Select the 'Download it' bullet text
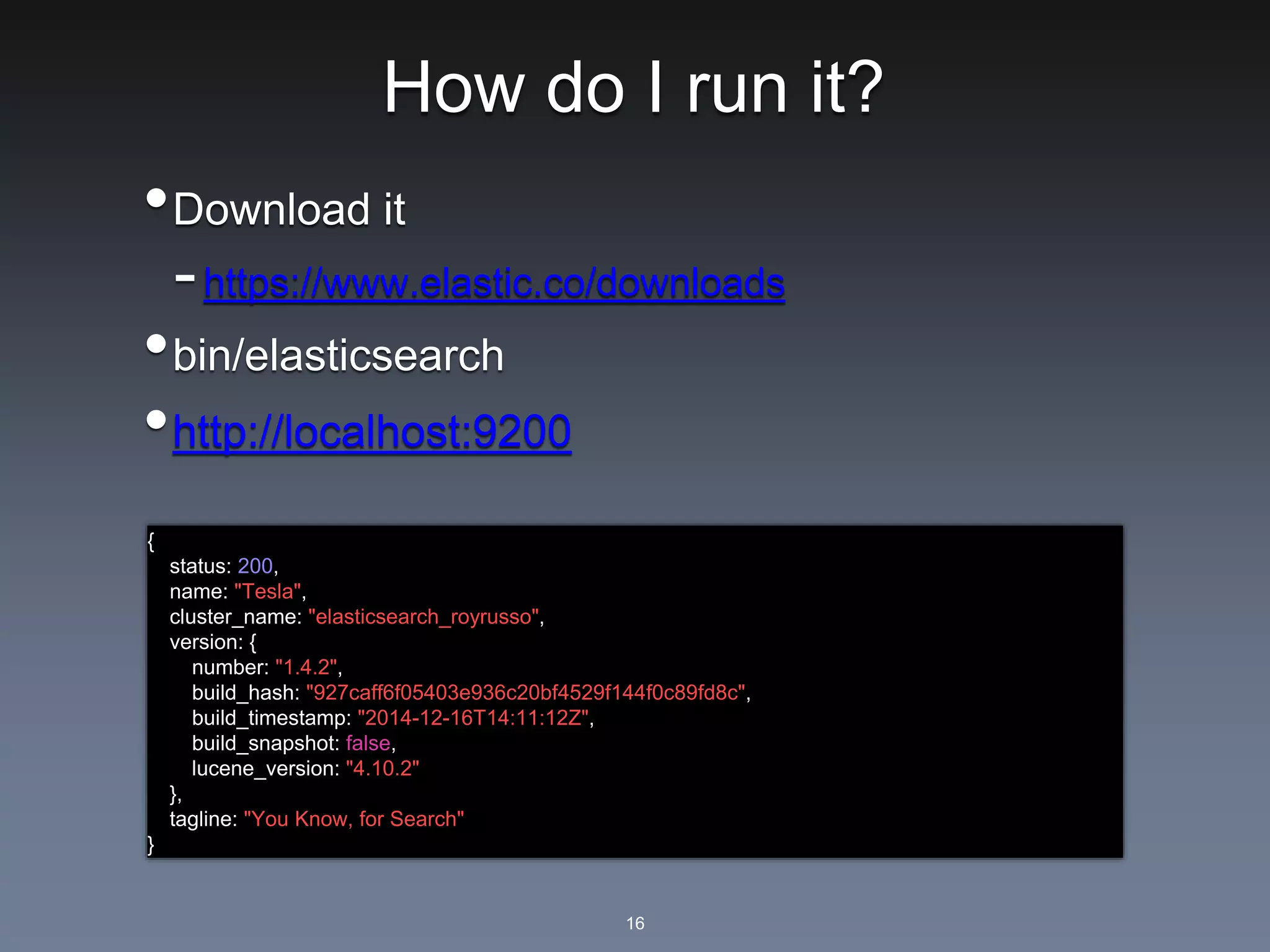 (x=289, y=209)
